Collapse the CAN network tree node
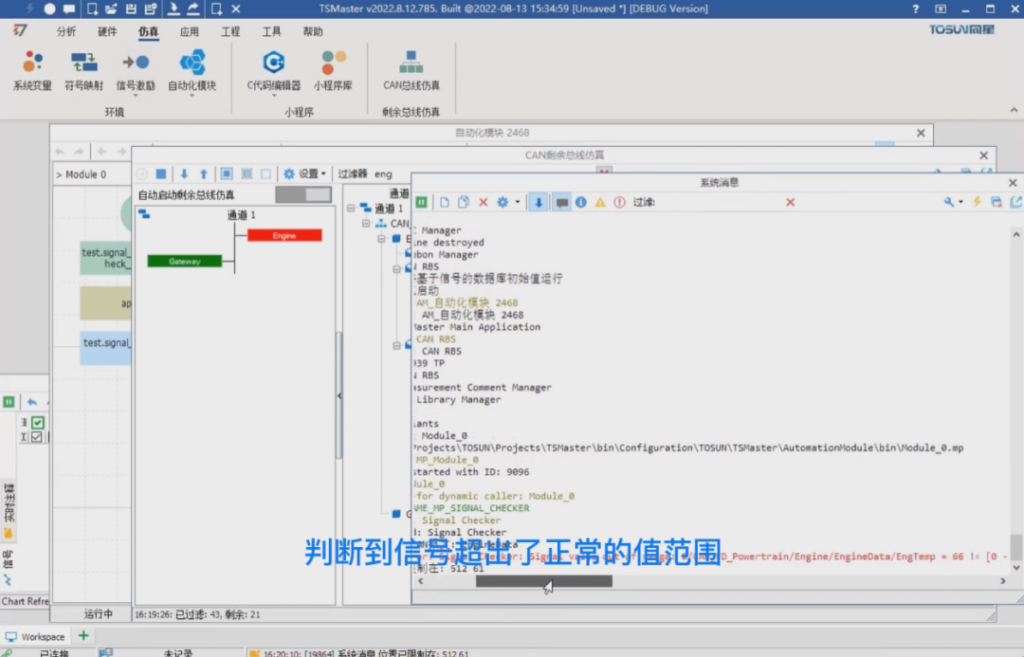This screenshot has width=1024, height=657. [x=366, y=223]
